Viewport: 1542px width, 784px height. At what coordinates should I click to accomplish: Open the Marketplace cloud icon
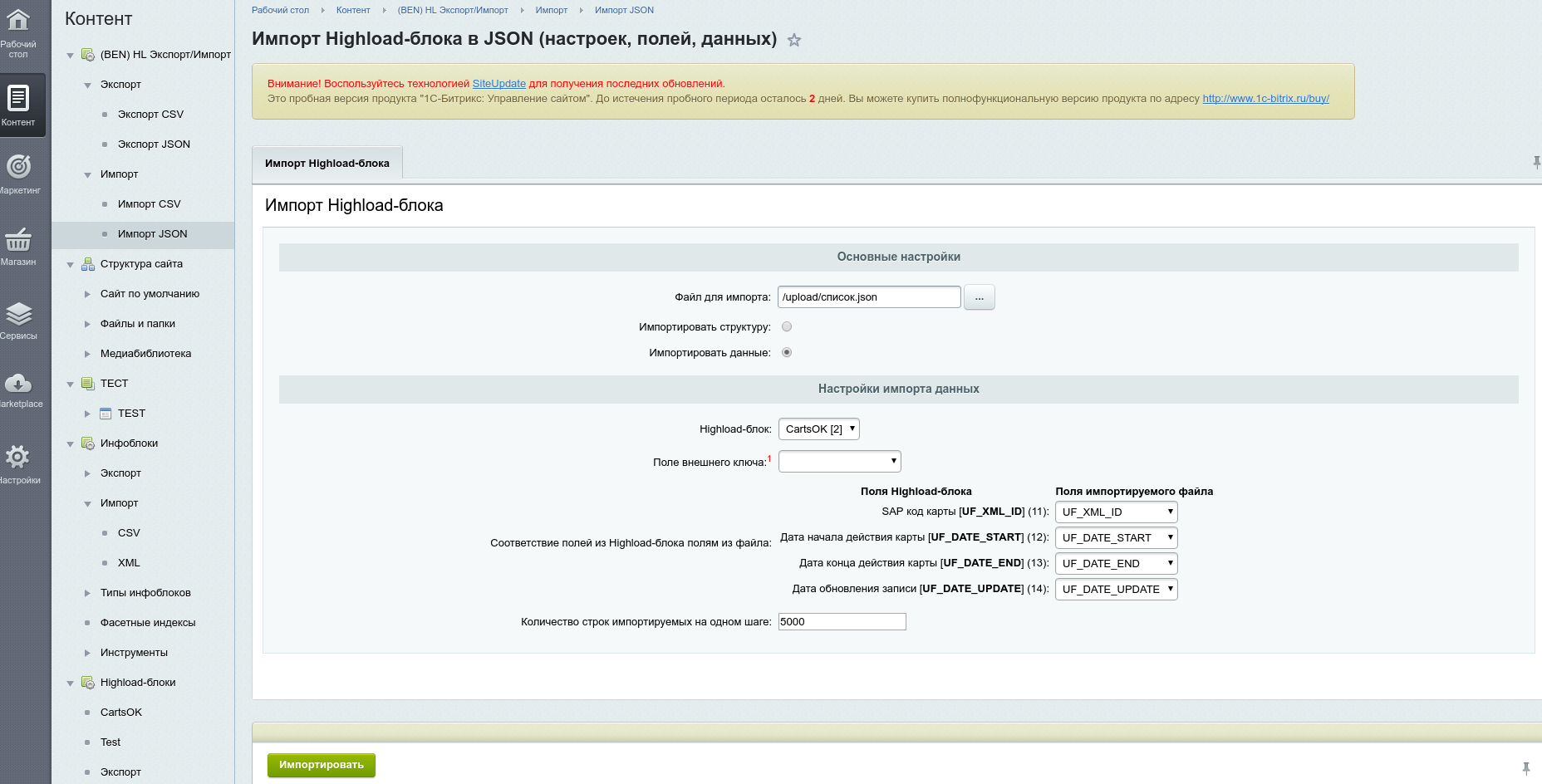18,384
